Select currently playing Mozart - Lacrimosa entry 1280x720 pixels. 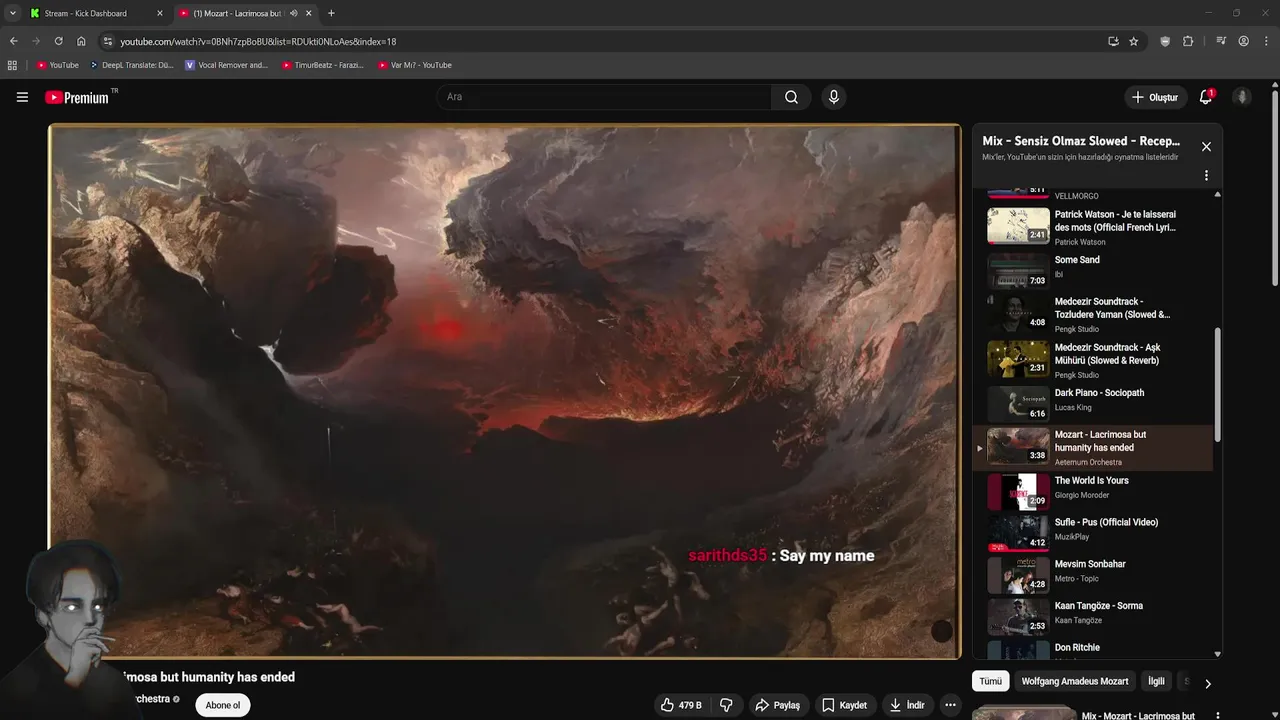pos(1094,447)
